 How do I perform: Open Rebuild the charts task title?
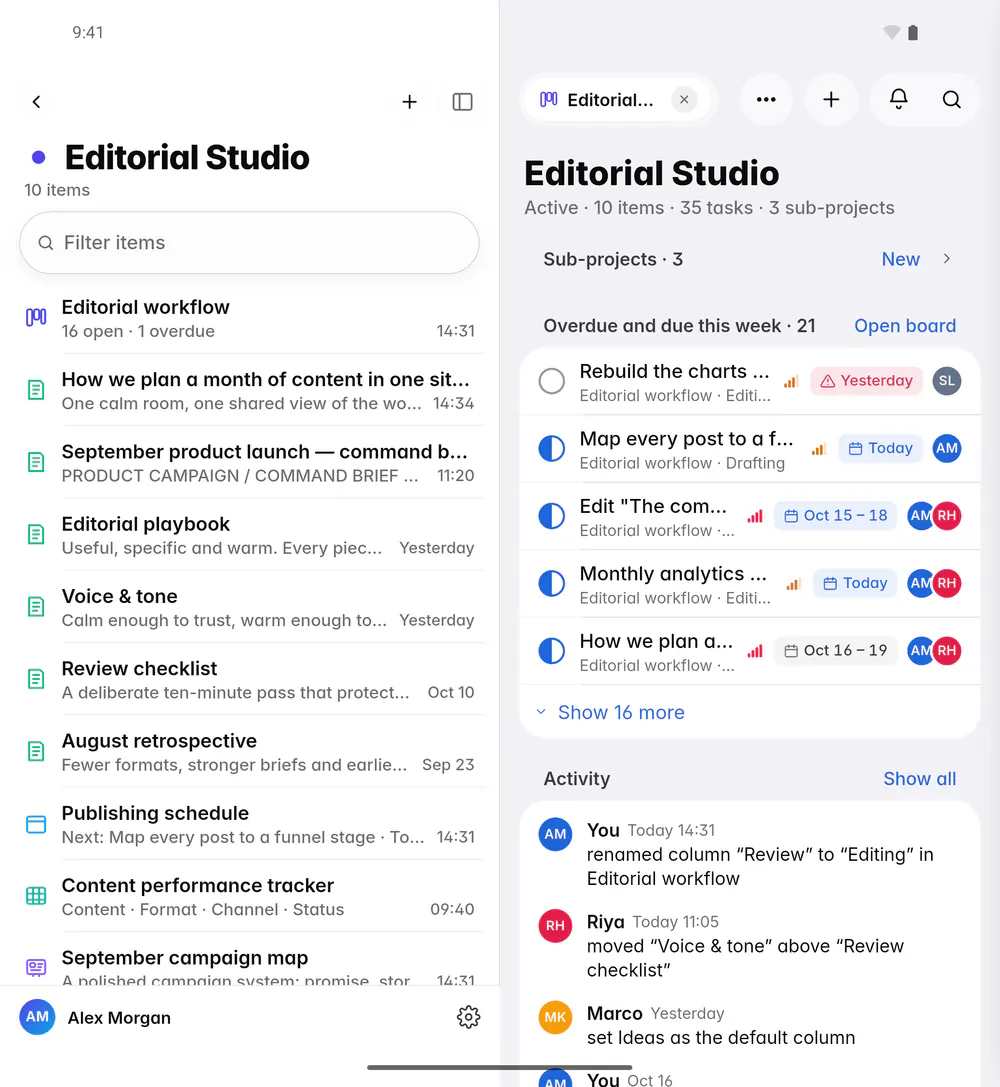[674, 372]
